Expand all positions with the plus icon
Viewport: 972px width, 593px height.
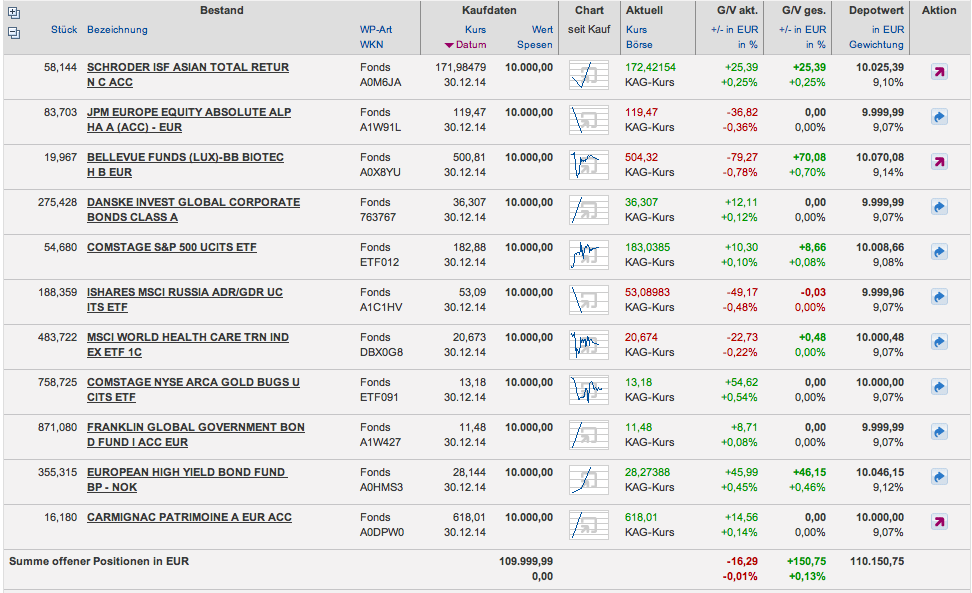[x=14, y=13]
